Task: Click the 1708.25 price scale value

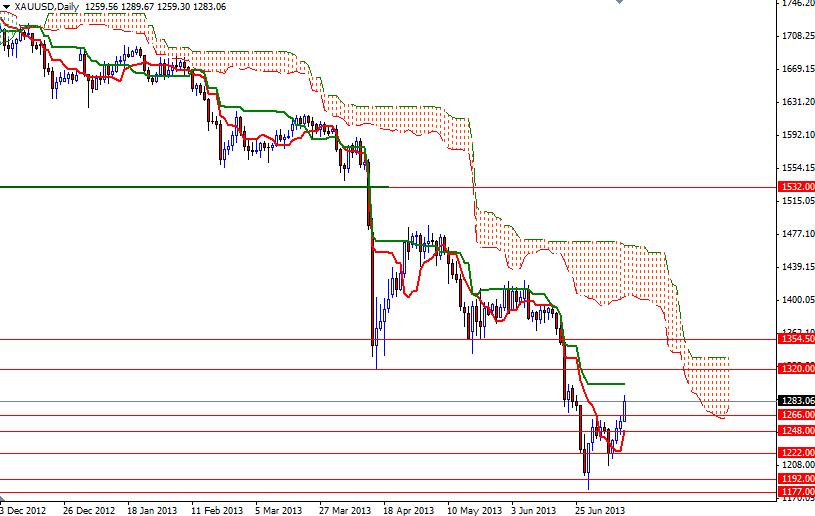Action: click(798, 36)
